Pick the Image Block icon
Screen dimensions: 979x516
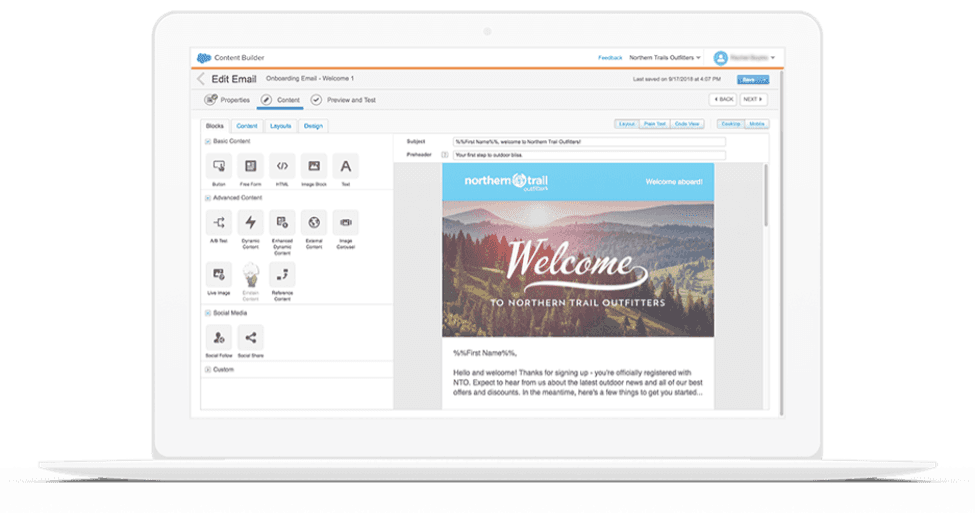pos(314,166)
